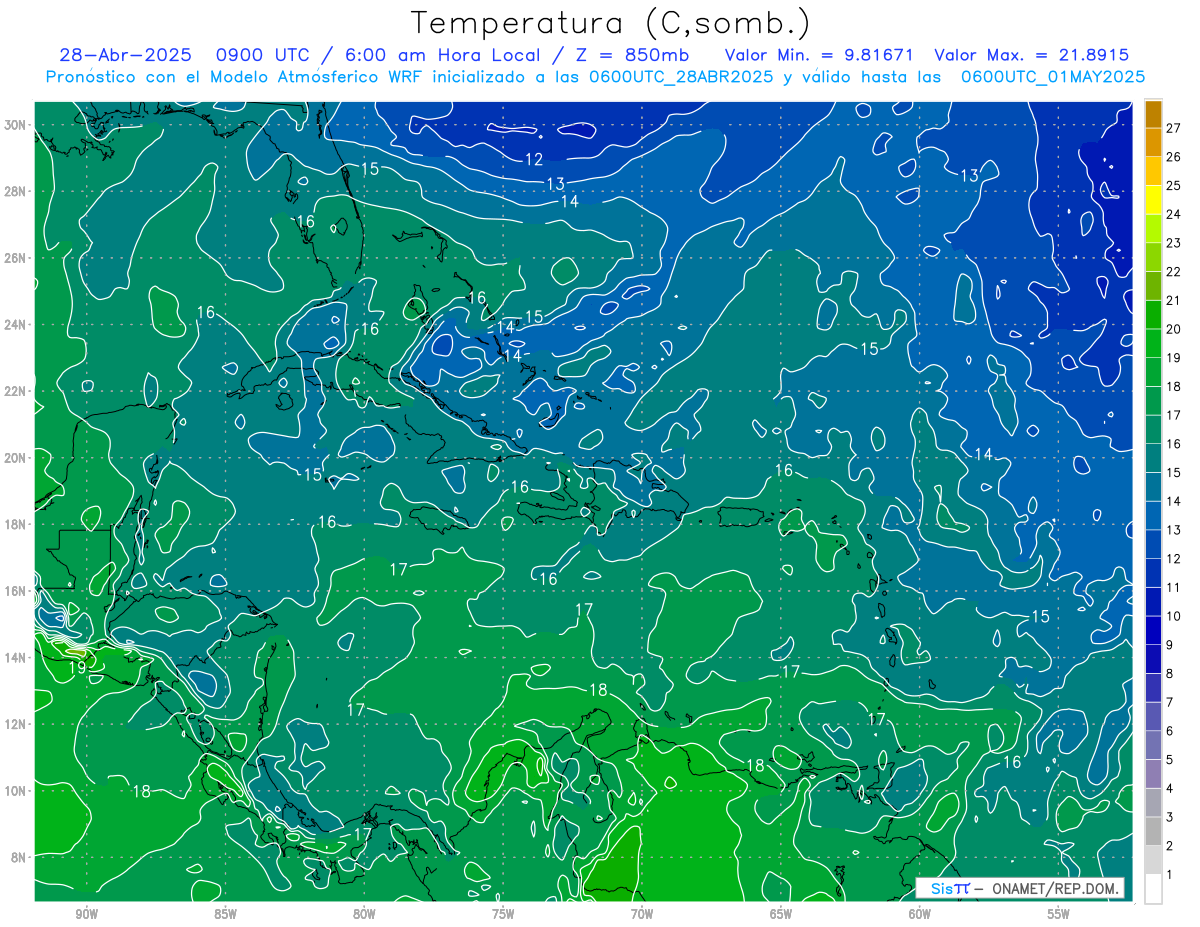Click the color scale label "23"
The width and height of the screenshot is (1200, 927).
(1174, 243)
